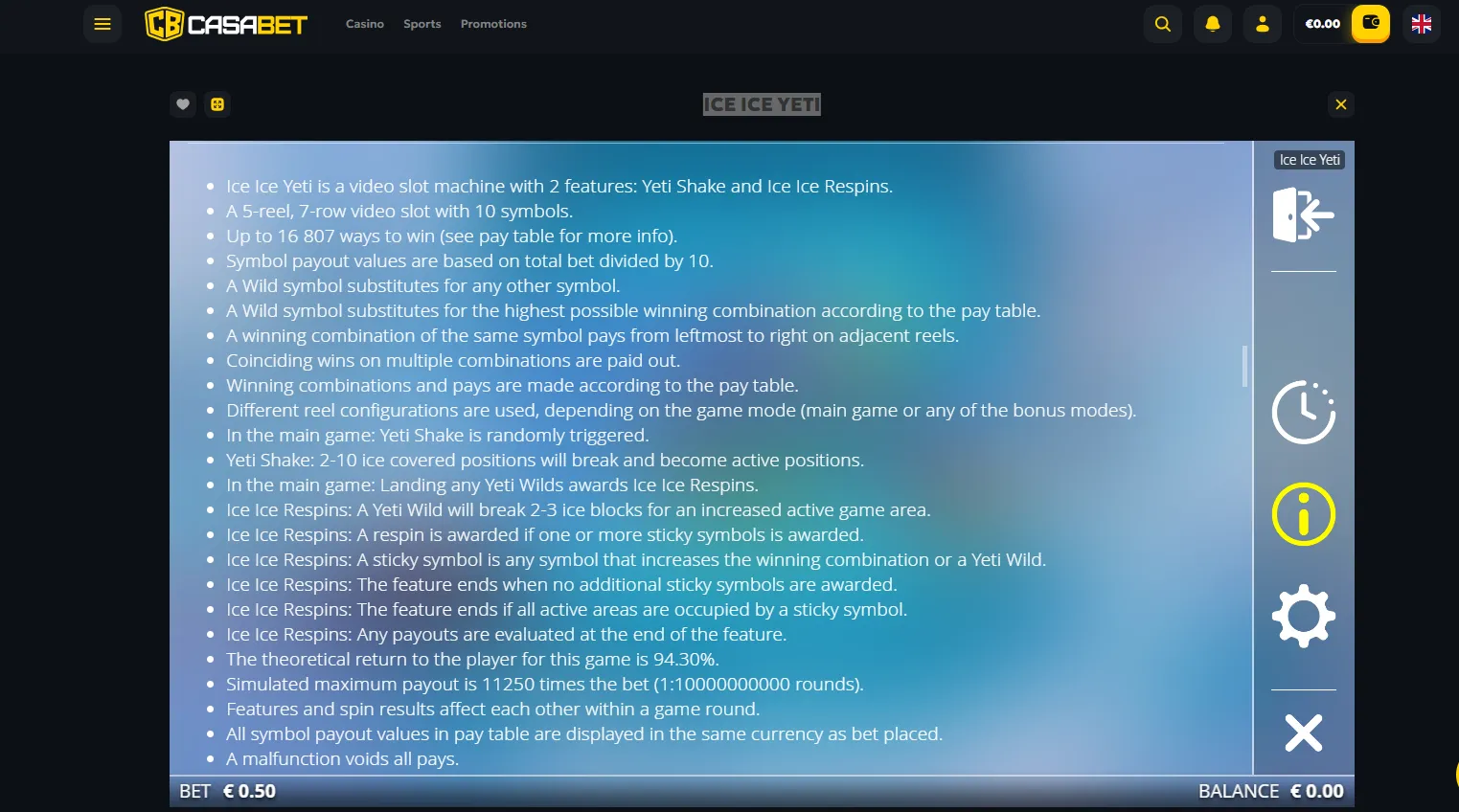Close info panel with white X

coord(1304,733)
